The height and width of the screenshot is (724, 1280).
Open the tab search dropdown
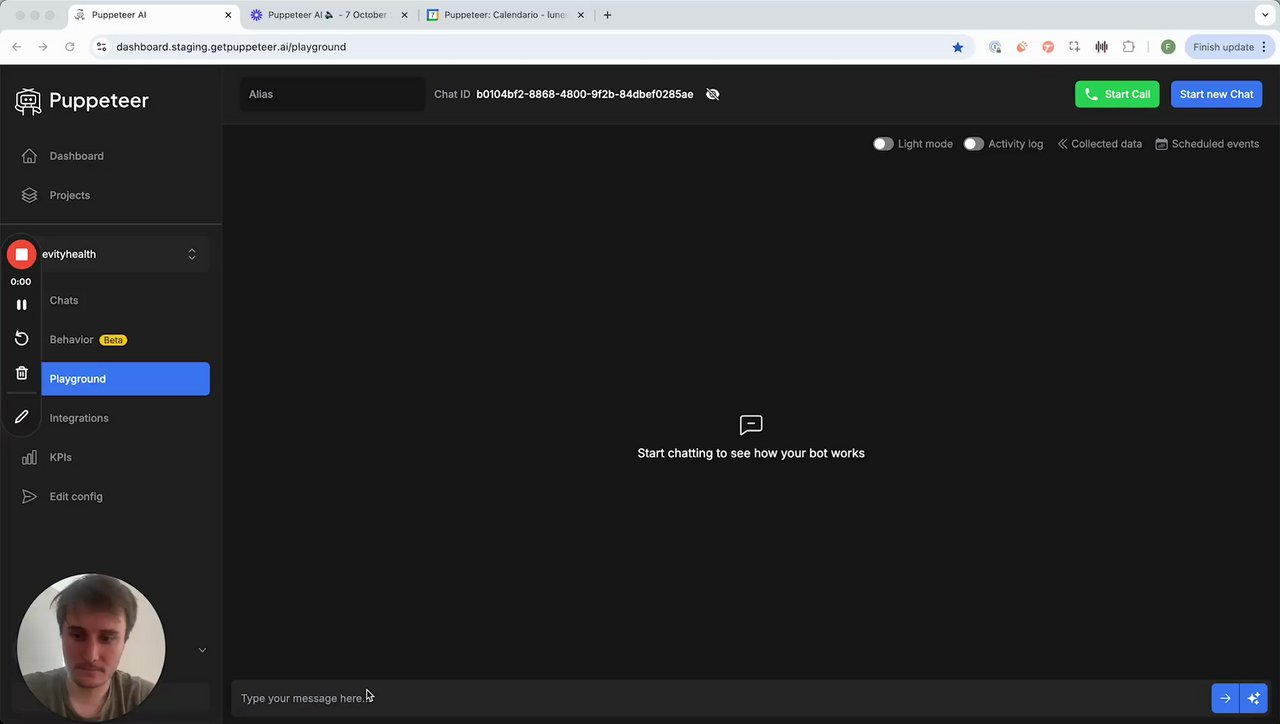pyautogui.click(x=1265, y=15)
